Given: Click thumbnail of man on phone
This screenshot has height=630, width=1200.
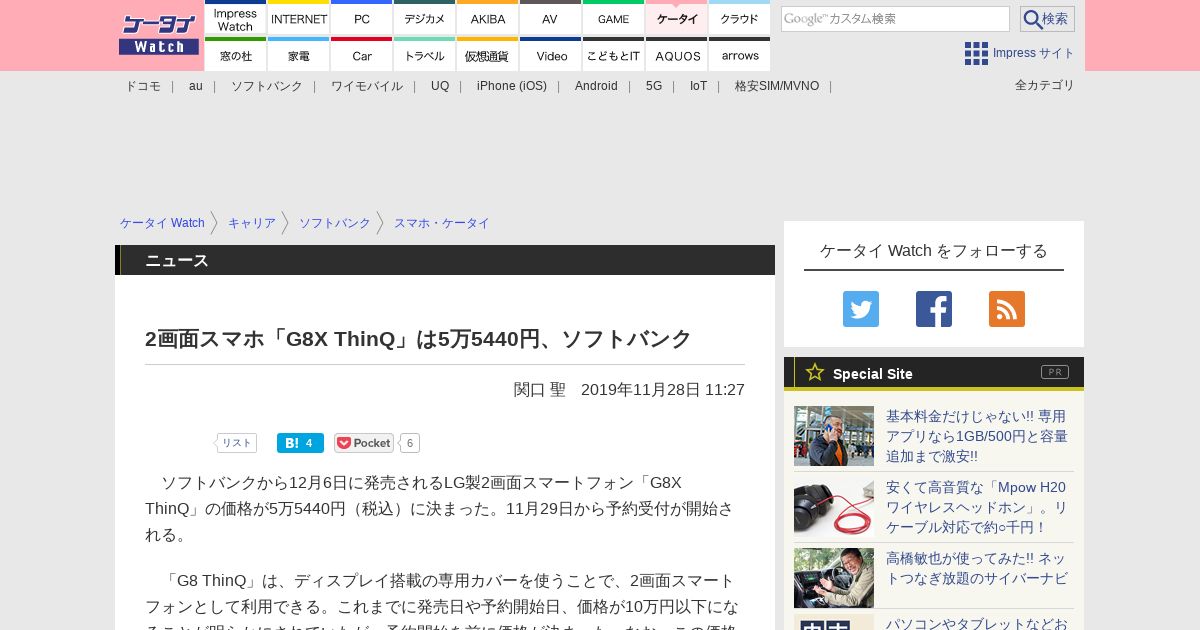Looking at the screenshot, I should click(834, 436).
